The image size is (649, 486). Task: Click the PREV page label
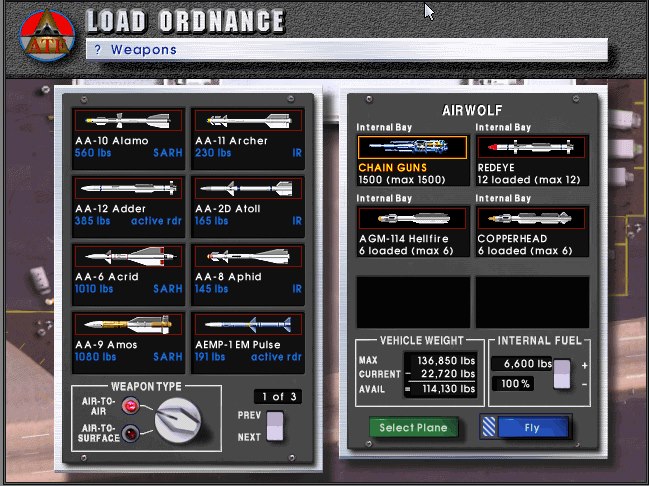pos(249,415)
